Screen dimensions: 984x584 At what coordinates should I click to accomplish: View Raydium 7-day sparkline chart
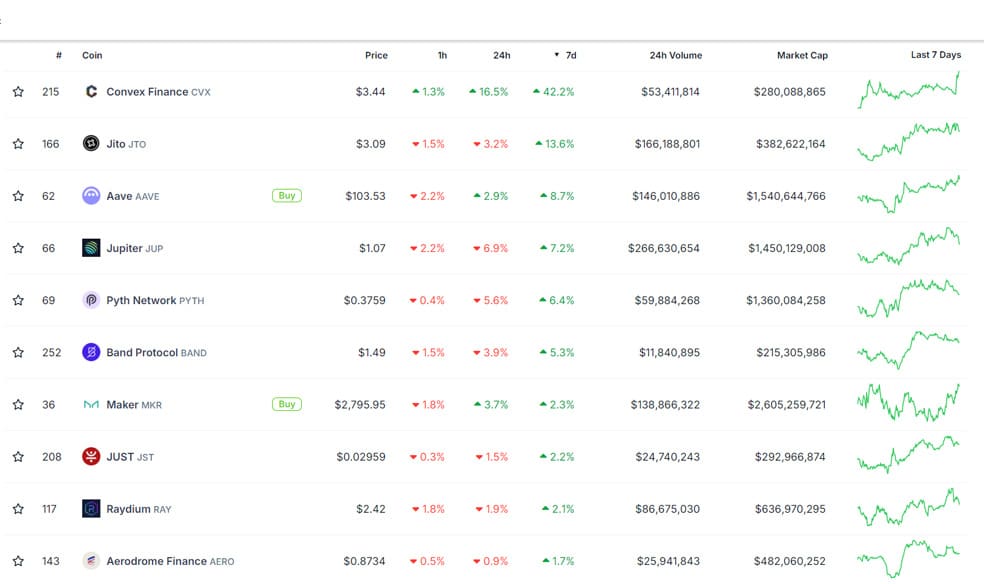tap(909, 507)
